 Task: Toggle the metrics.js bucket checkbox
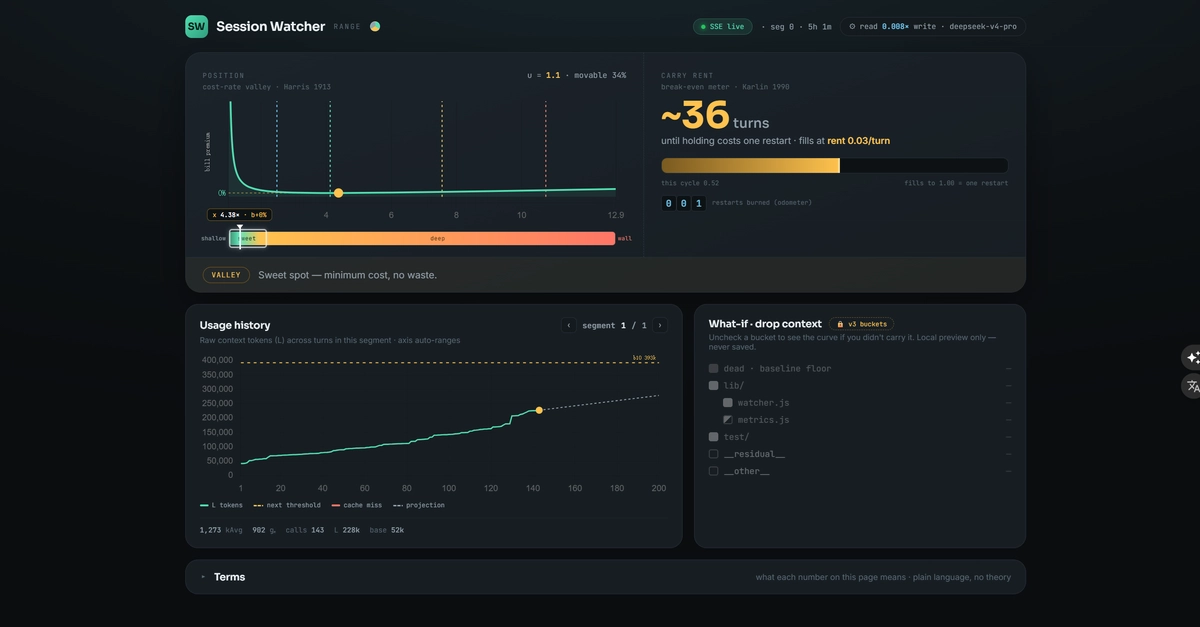pyautogui.click(x=728, y=420)
